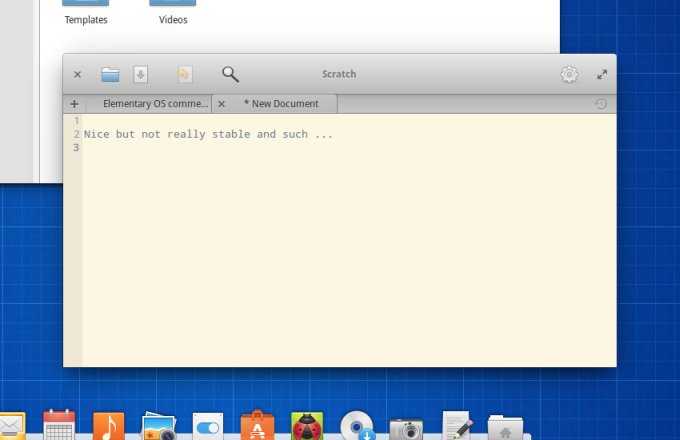The image size is (680, 440).
Task: Select the Videos folder in Files window
Action: click(x=173, y=12)
